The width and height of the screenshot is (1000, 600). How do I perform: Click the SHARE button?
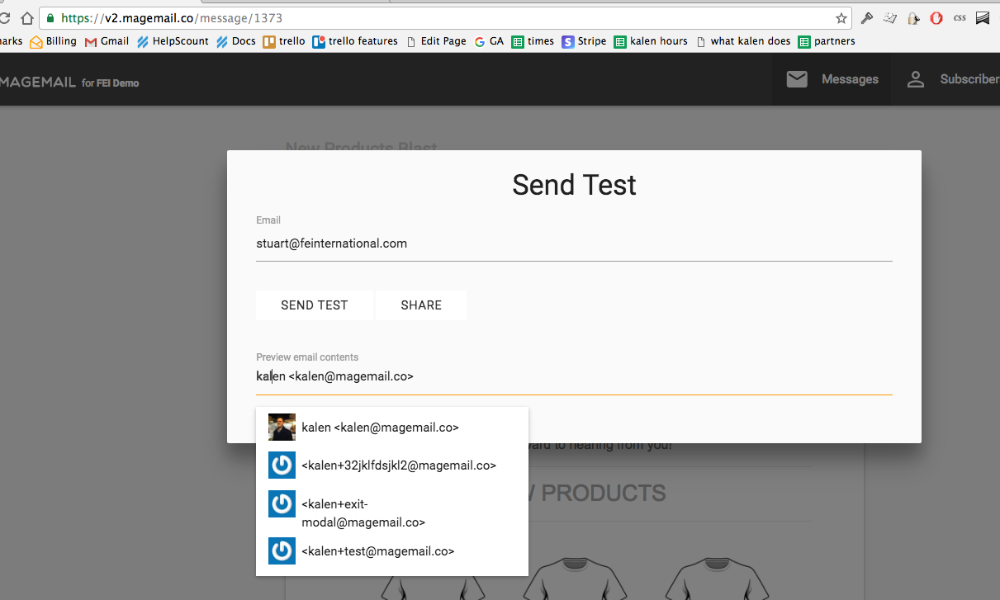[421, 305]
